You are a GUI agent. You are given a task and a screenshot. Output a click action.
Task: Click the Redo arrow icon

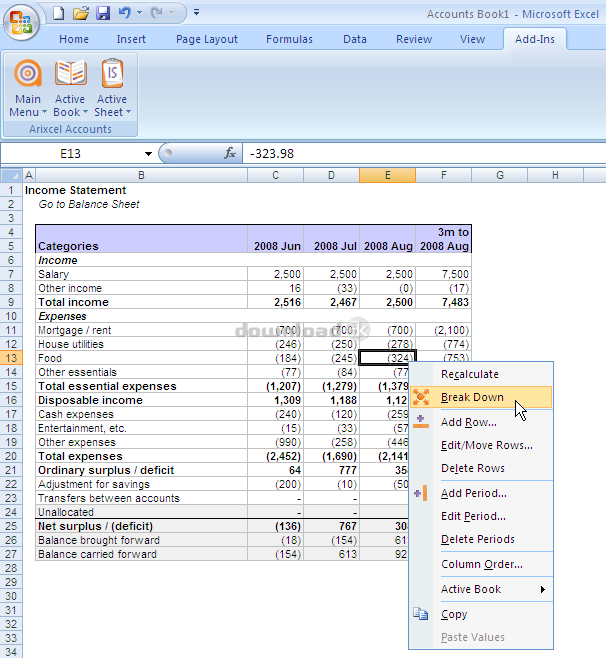[157, 13]
